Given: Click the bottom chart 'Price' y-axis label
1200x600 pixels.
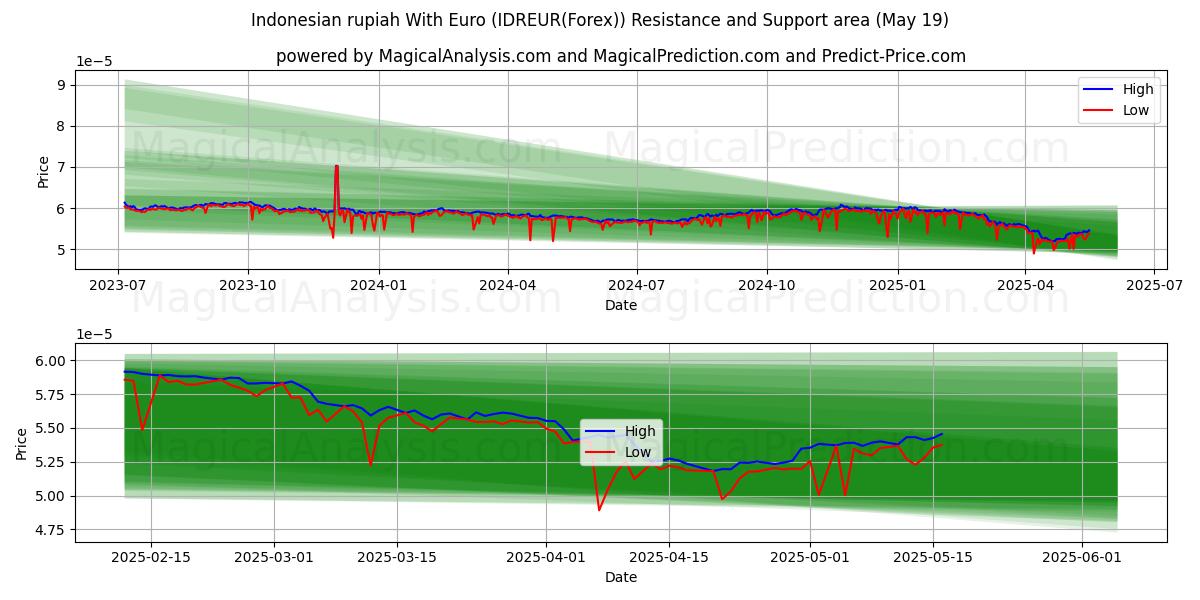Looking at the screenshot, I should (22, 443).
